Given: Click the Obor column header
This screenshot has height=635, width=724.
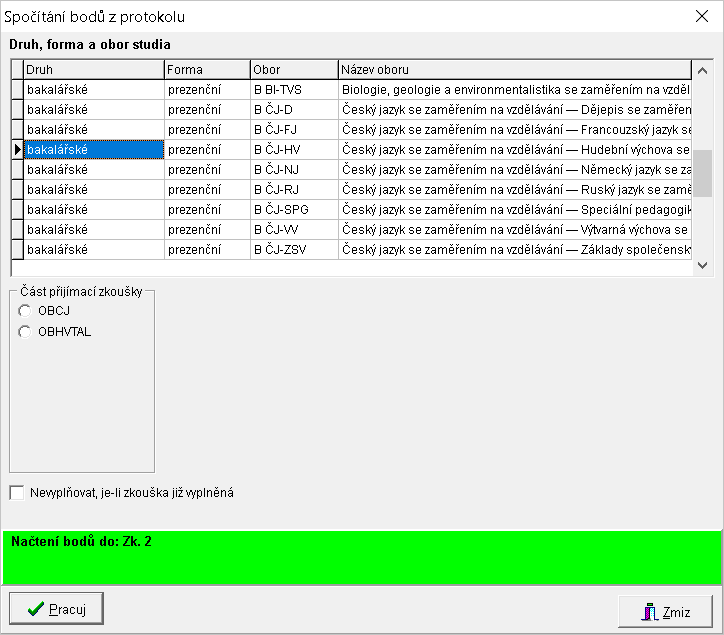Looking at the screenshot, I should [x=294, y=69].
